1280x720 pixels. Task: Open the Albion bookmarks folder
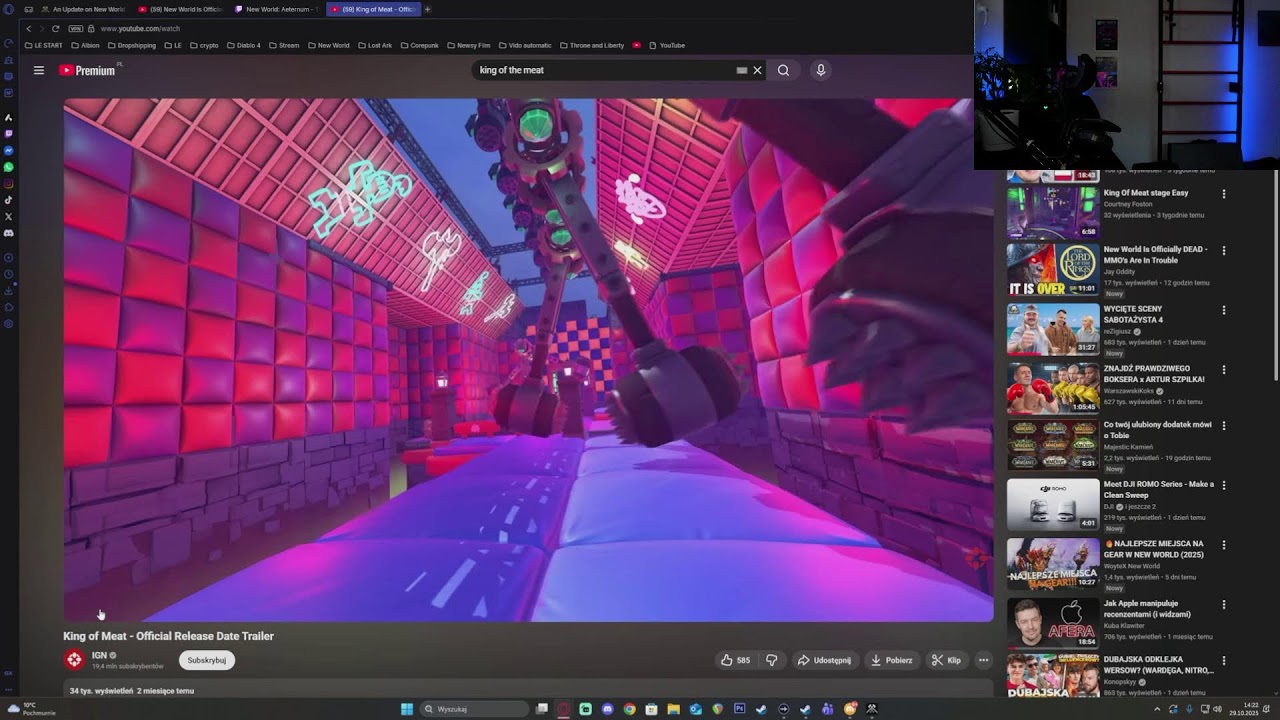pos(85,45)
